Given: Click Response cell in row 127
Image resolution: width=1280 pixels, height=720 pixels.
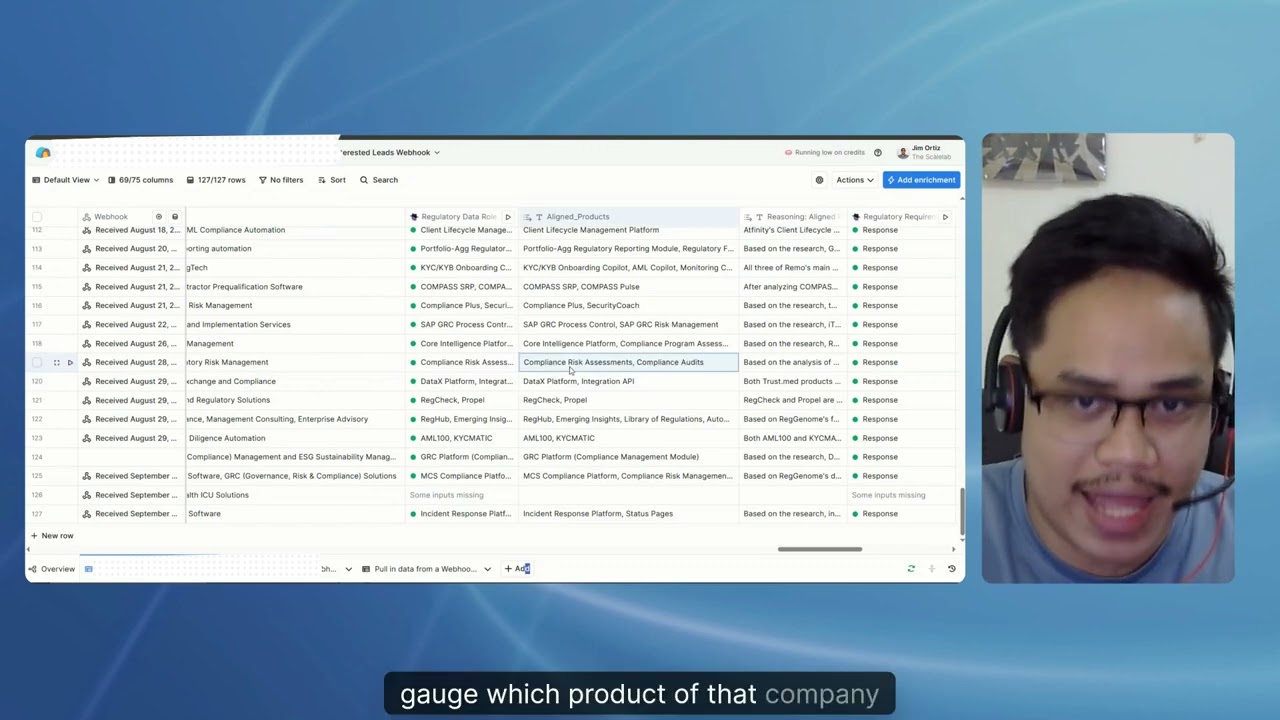Looking at the screenshot, I should 901,514.
